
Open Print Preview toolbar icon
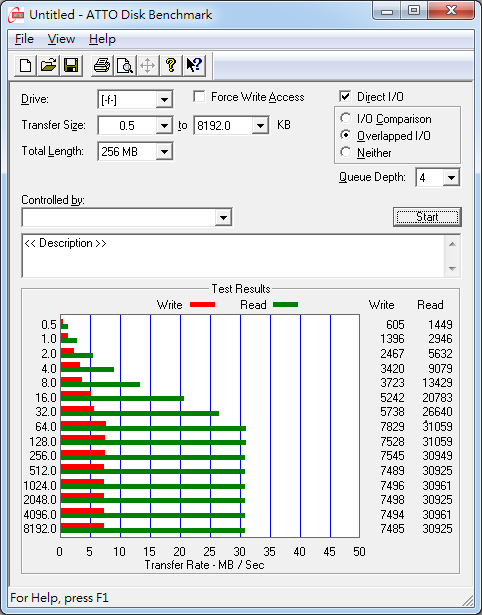(125, 65)
